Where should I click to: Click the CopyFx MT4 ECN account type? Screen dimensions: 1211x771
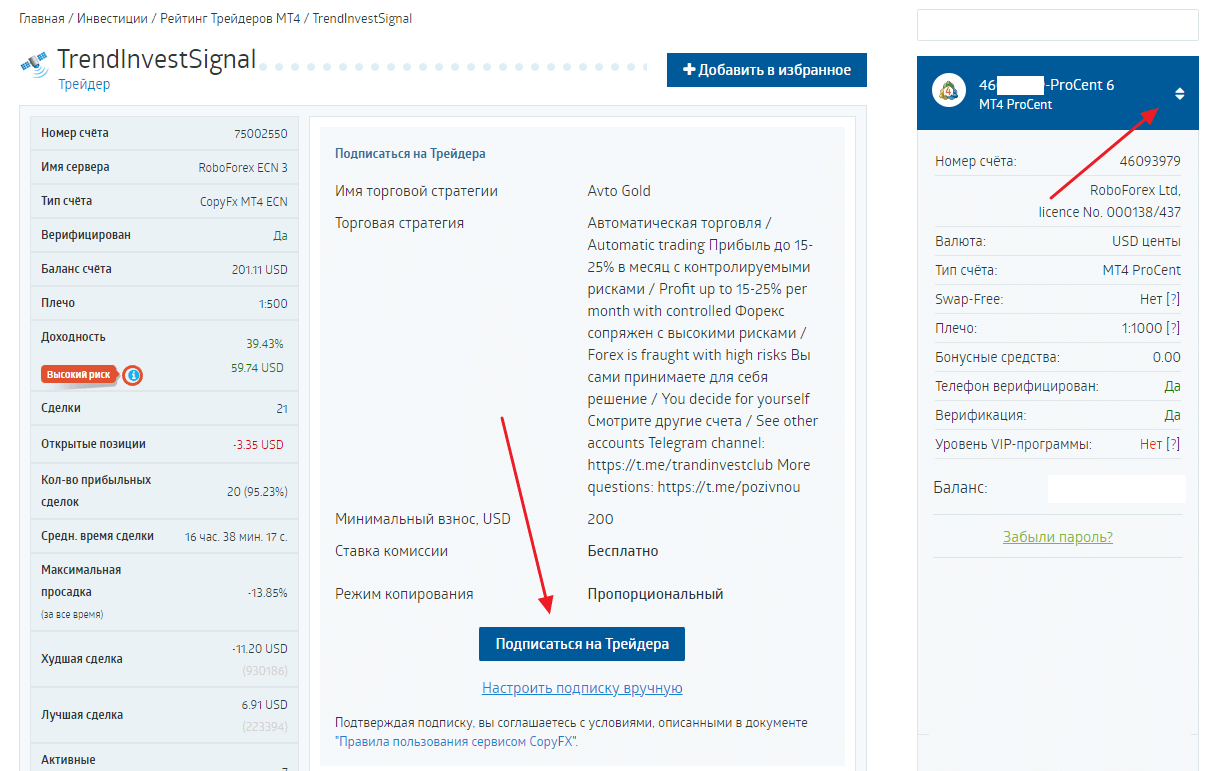pos(244,202)
